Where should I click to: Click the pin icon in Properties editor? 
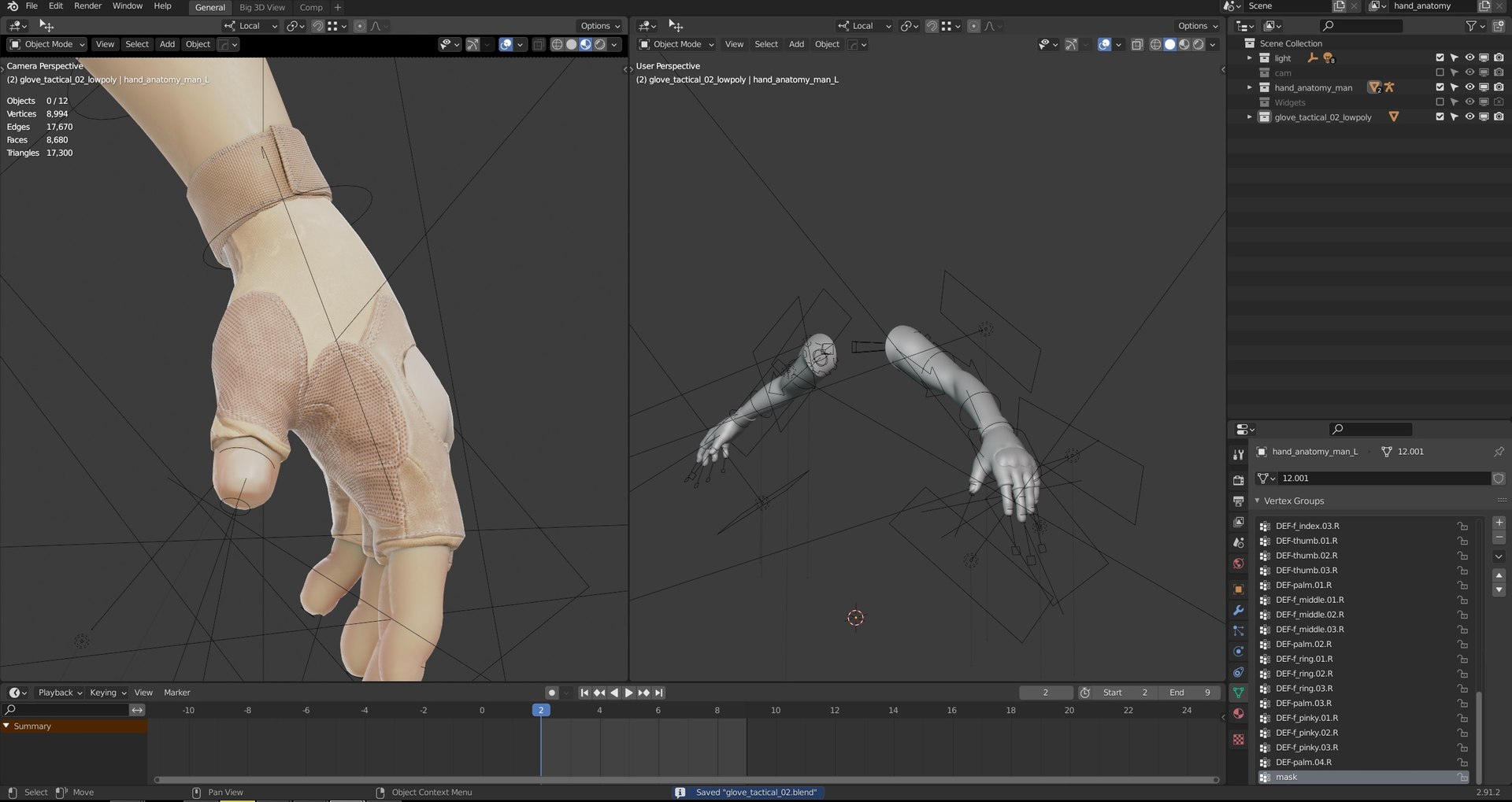(x=1498, y=452)
